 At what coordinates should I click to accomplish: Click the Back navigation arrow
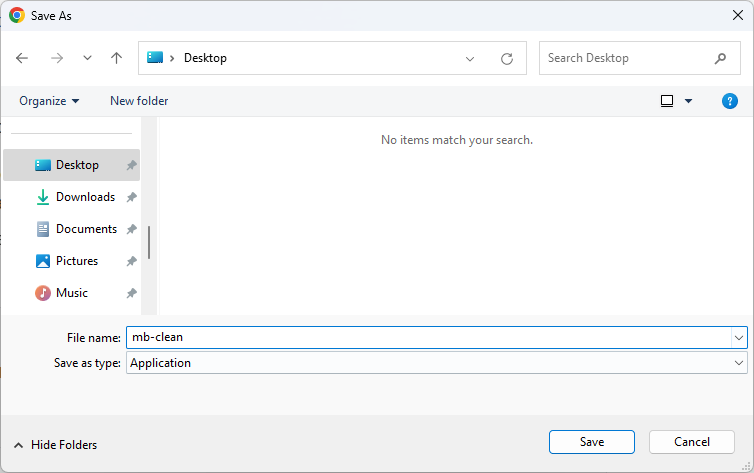click(x=22, y=58)
